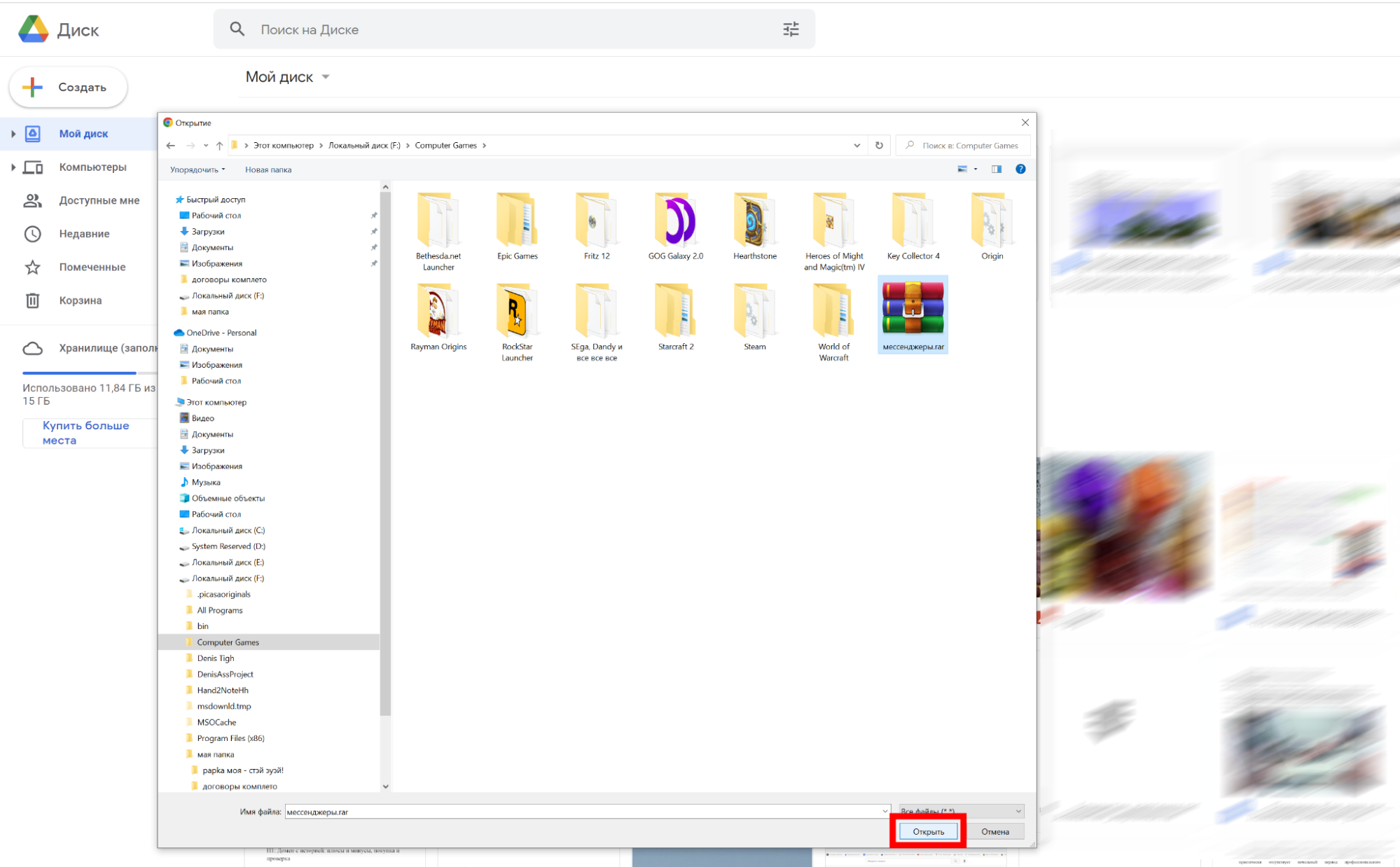Focus the Имя файла input field

583,812
